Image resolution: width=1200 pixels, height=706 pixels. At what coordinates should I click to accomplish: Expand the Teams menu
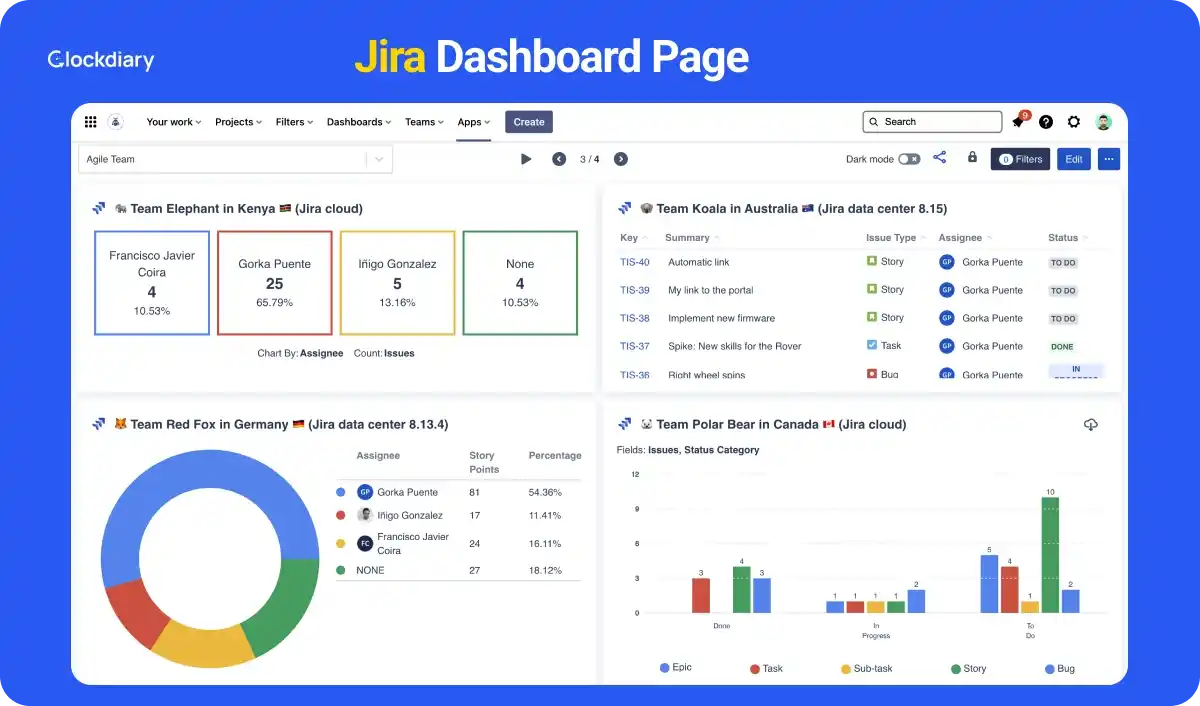pyautogui.click(x=425, y=122)
